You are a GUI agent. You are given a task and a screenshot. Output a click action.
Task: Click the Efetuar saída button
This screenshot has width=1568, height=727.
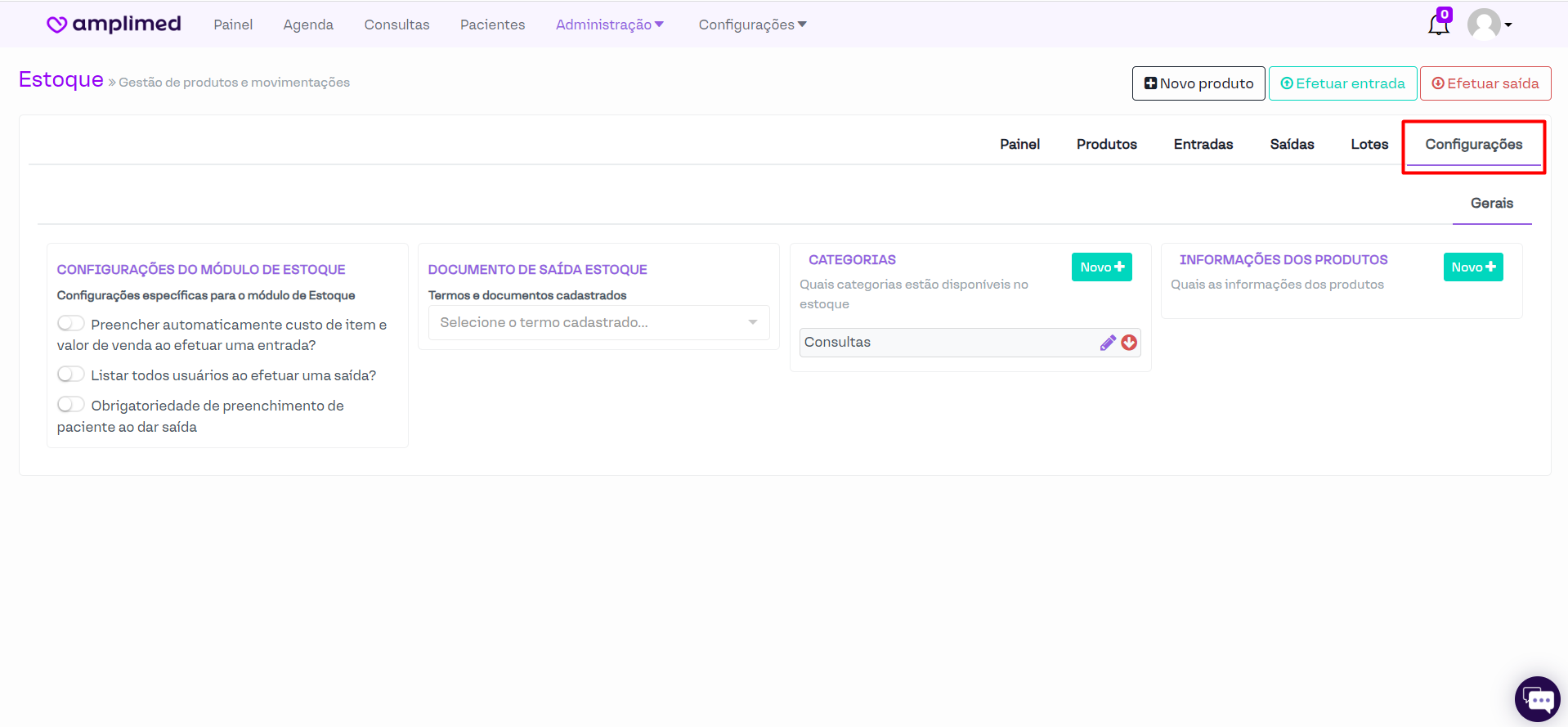coord(1485,83)
